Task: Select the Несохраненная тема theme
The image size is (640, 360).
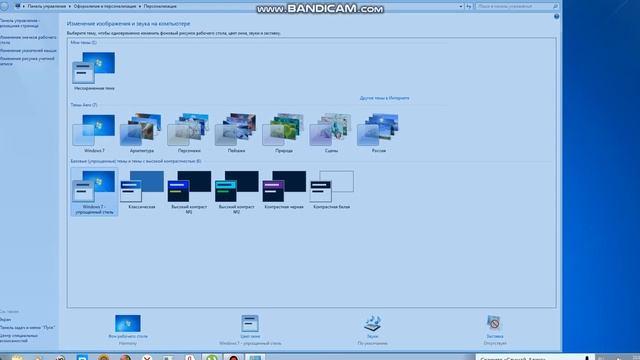Action: (x=94, y=71)
